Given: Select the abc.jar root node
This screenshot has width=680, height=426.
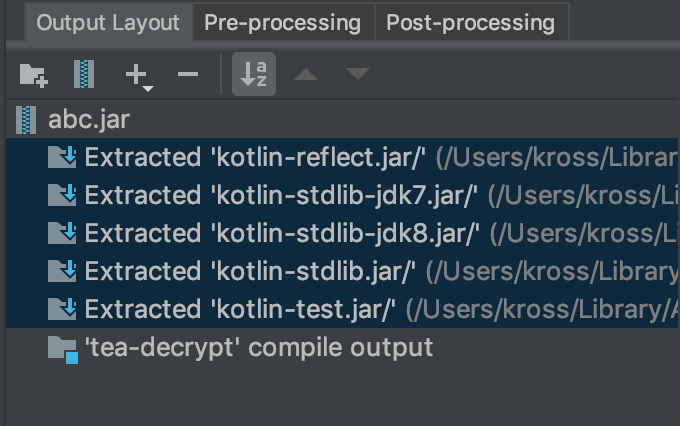Looking at the screenshot, I should pos(88,121).
